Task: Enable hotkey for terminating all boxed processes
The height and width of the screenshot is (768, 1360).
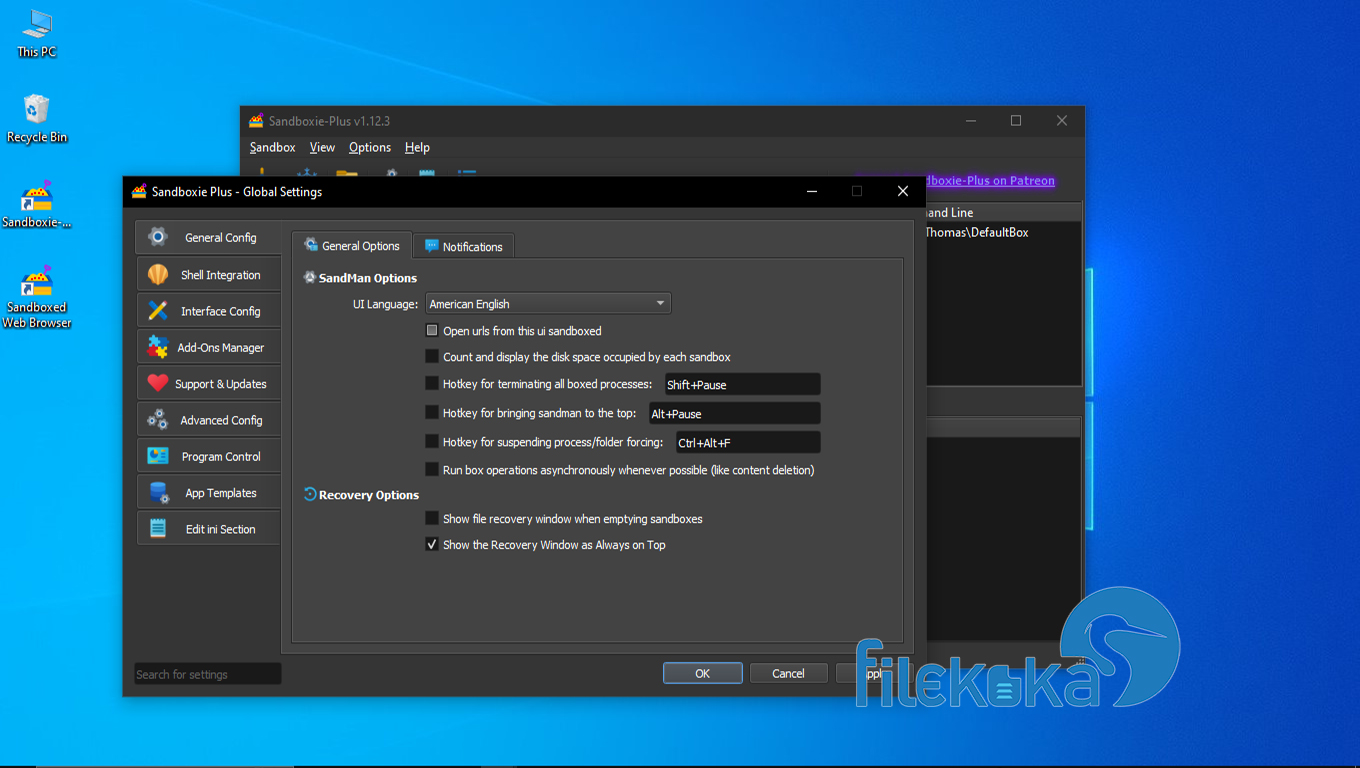Action: tap(432, 383)
